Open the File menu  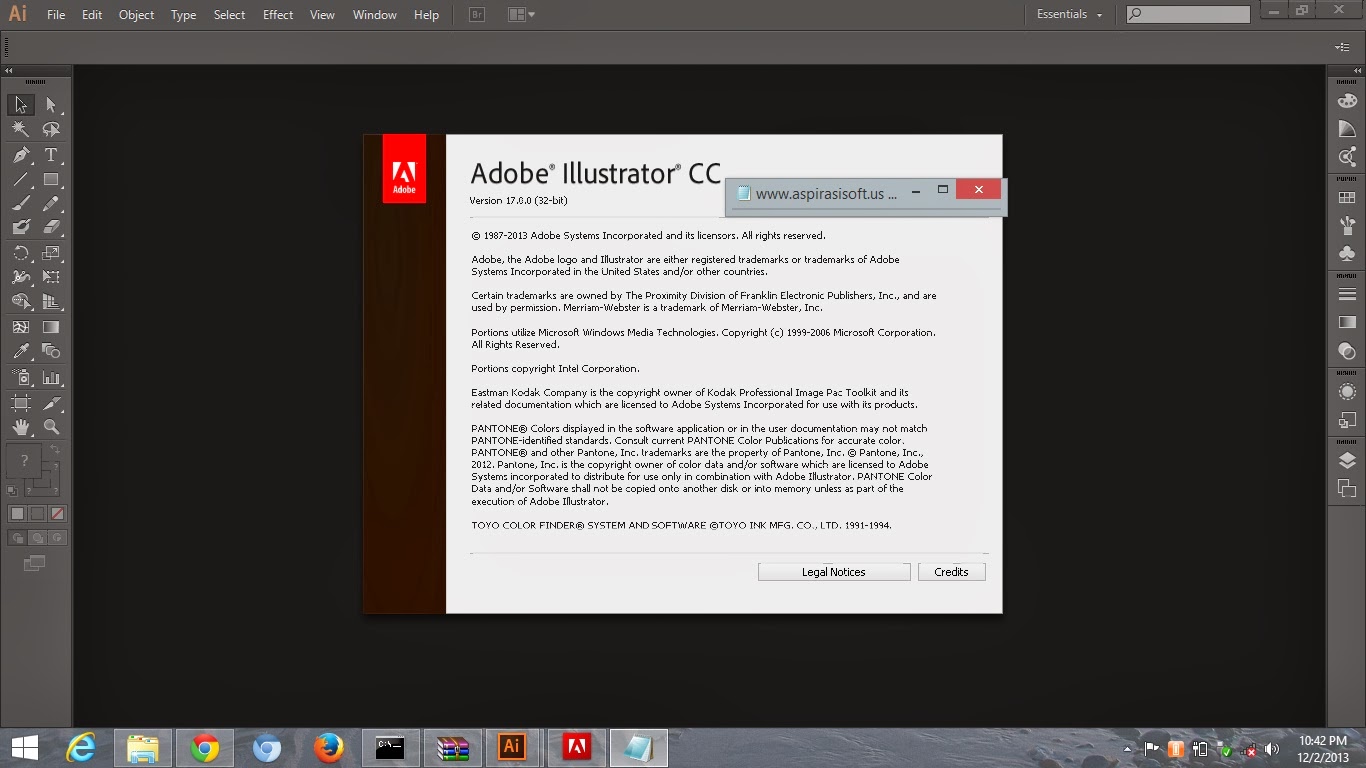click(x=56, y=15)
